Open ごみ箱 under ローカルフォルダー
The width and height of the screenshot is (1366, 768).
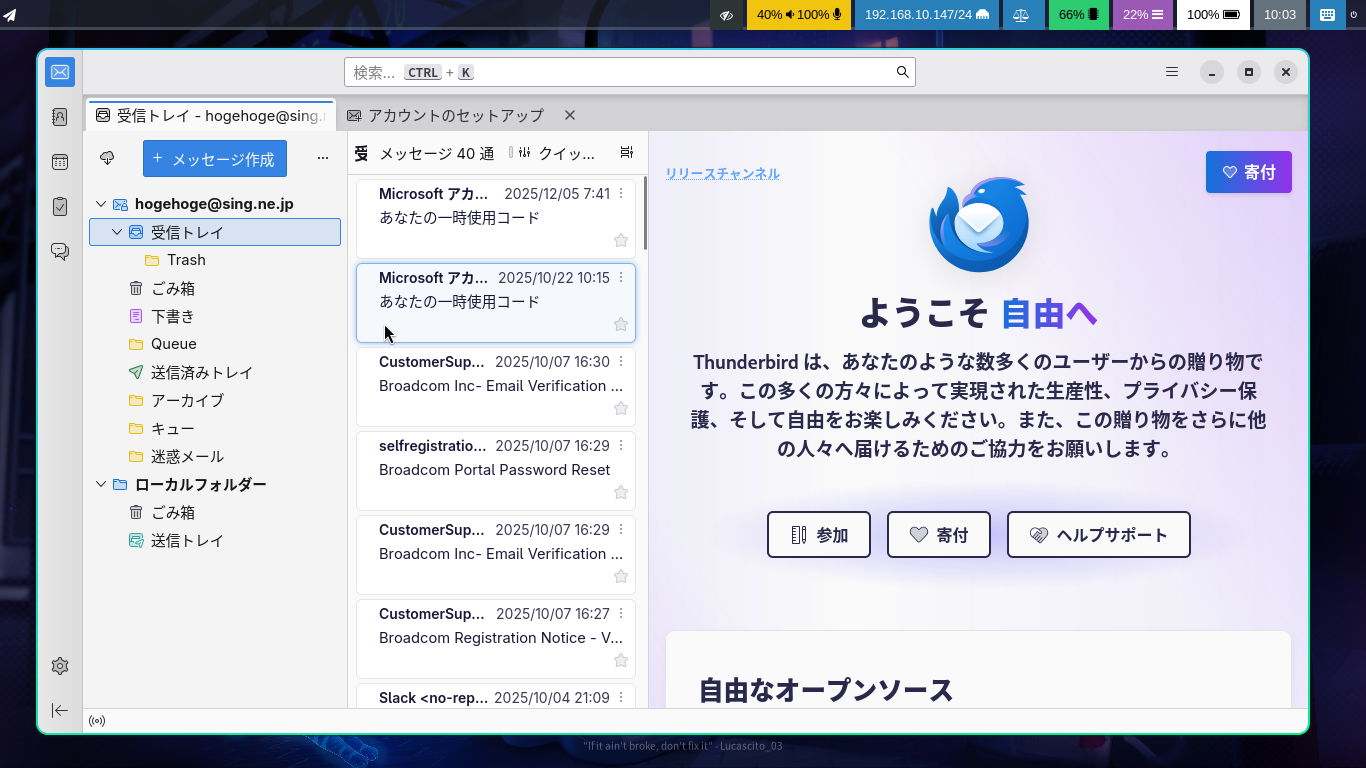point(215,512)
